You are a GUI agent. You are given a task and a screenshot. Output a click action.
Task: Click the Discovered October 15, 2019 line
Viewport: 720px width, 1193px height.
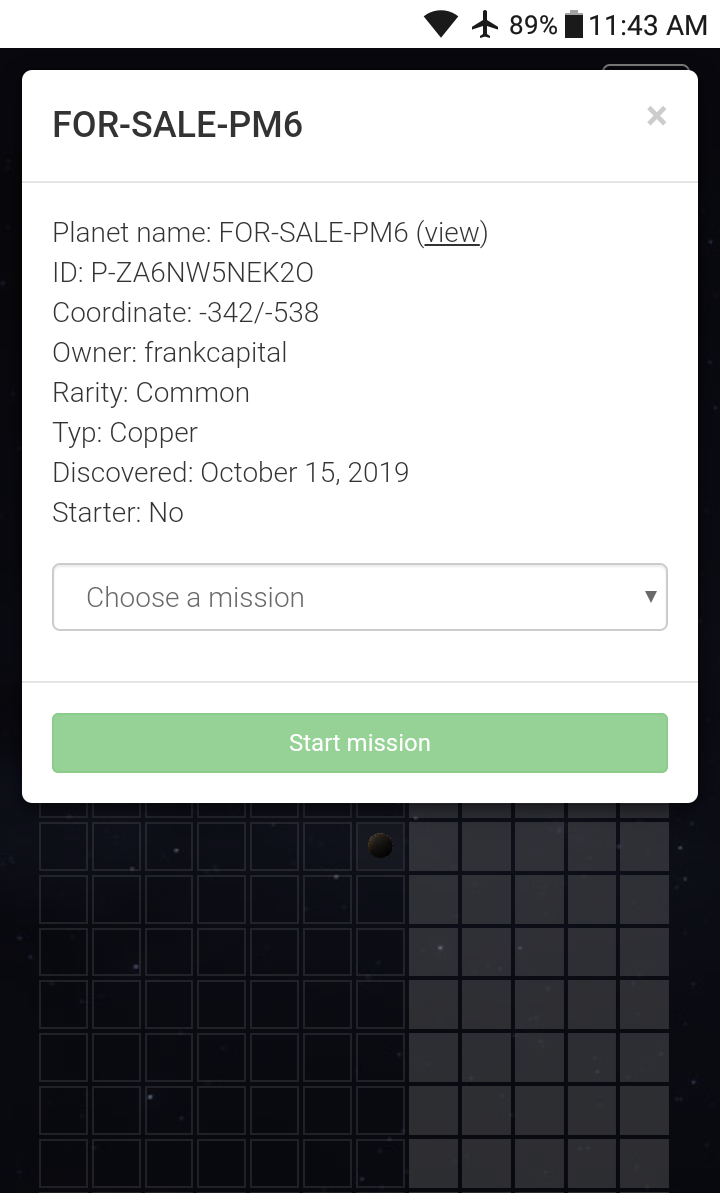click(230, 473)
